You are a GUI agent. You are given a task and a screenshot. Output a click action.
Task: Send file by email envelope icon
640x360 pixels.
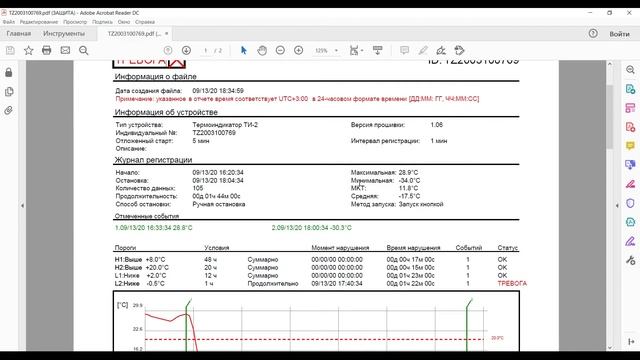[65, 50]
